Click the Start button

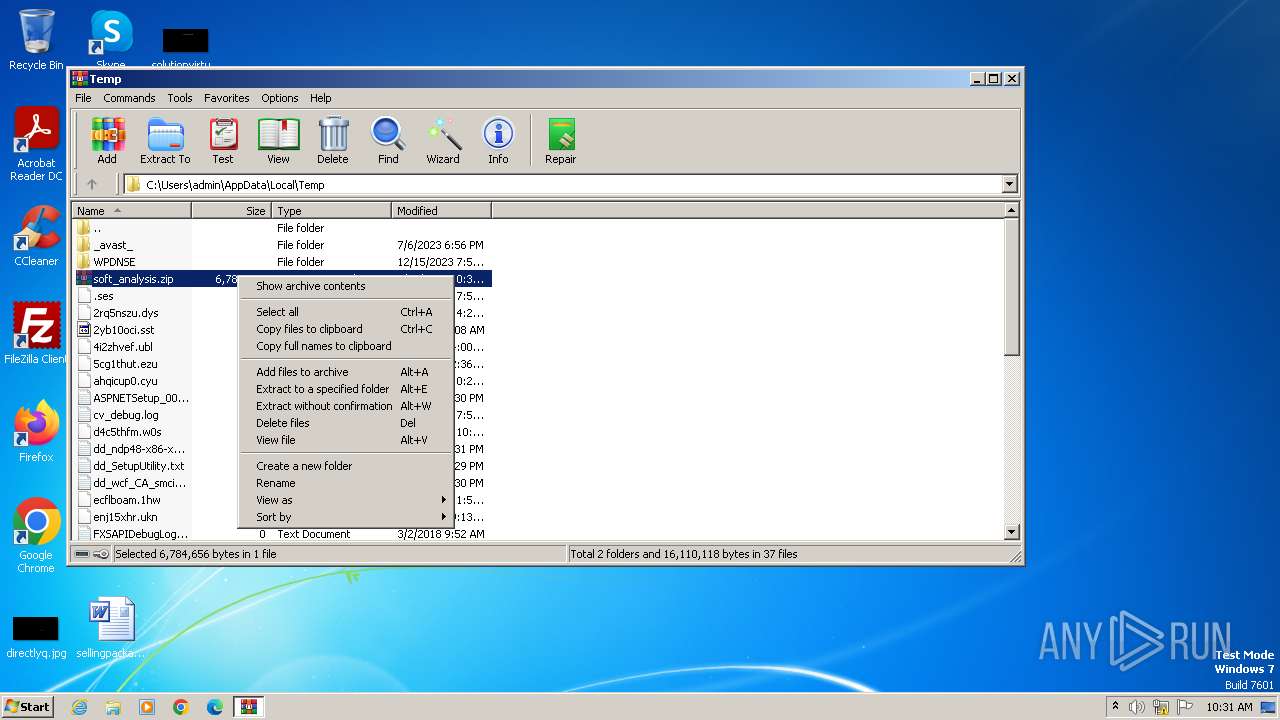27,707
